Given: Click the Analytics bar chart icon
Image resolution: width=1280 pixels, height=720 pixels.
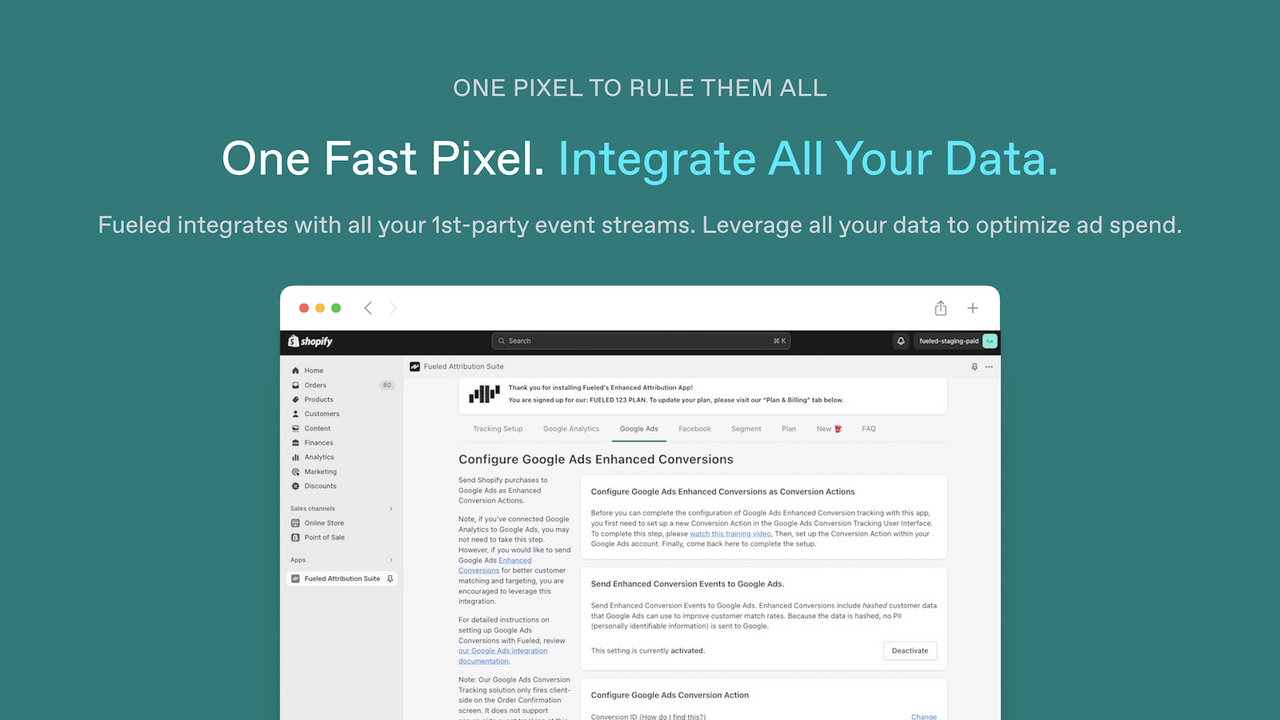Looking at the screenshot, I should [x=295, y=458].
